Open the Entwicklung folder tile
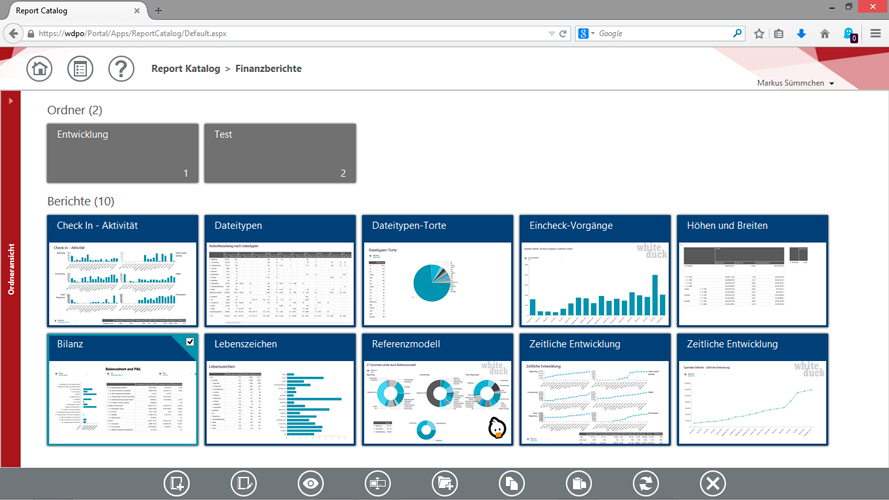Image resolution: width=889 pixels, height=500 pixels. (x=118, y=153)
